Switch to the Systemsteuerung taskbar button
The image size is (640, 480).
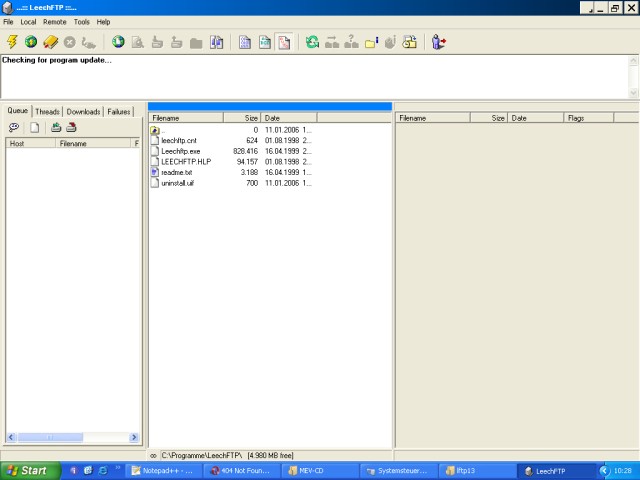pyautogui.click(x=398, y=471)
